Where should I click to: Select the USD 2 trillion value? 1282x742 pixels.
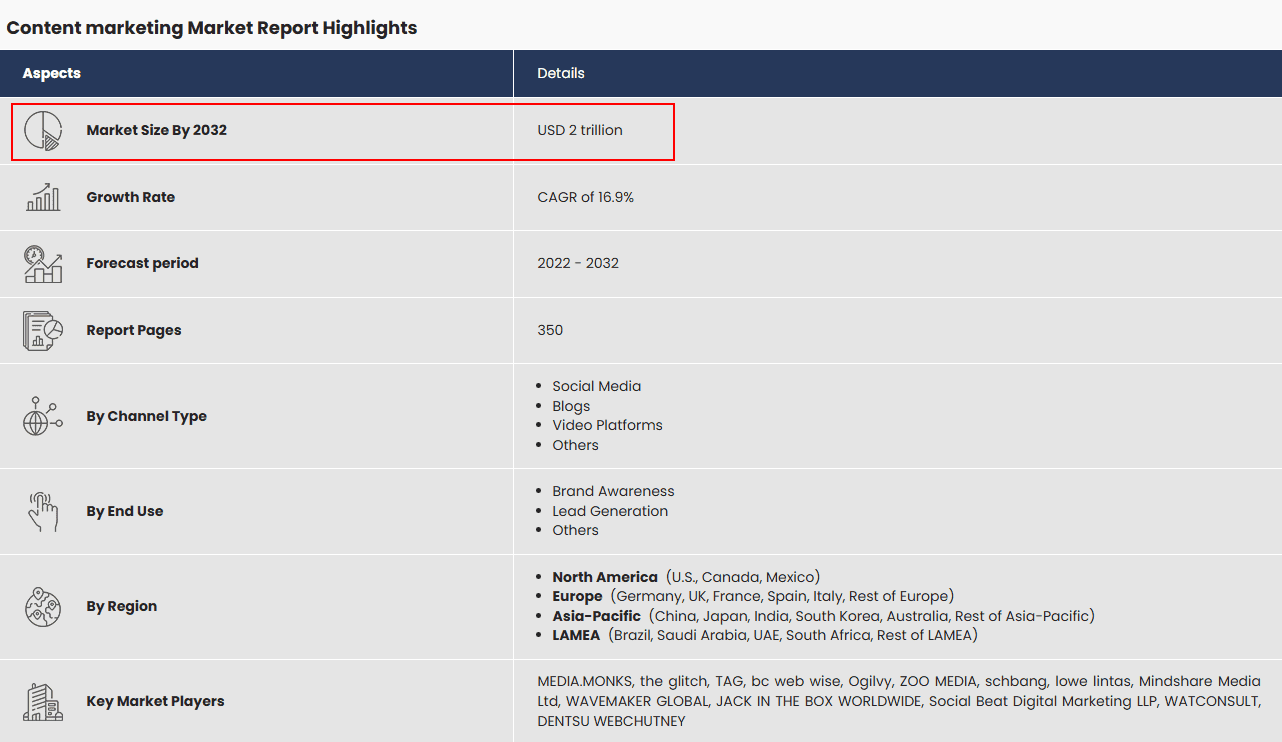(x=580, y=130)
